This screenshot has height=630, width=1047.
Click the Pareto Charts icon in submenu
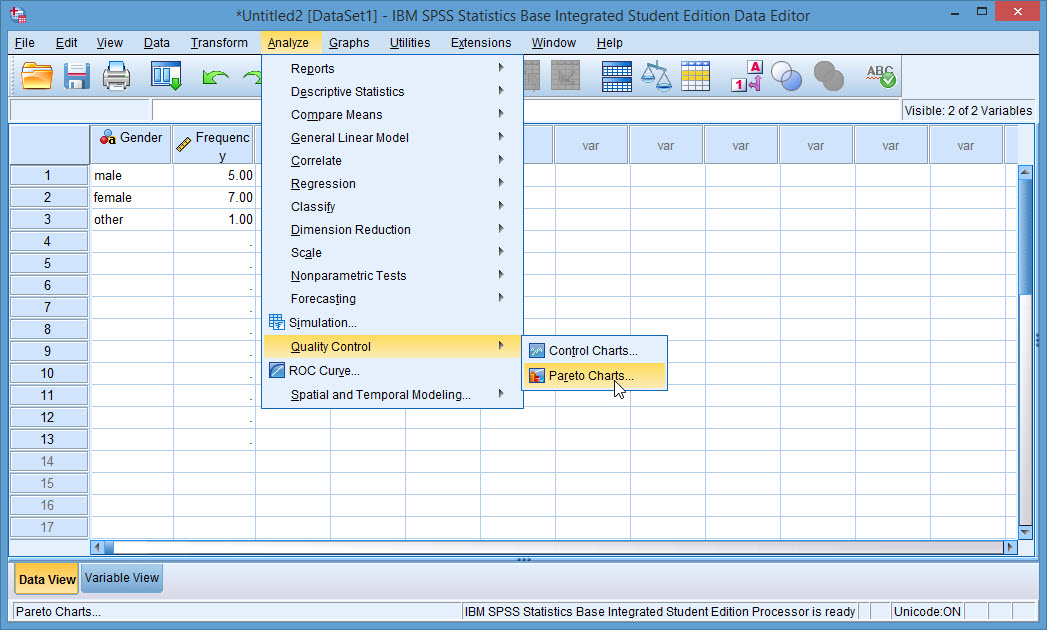click(537, 376)
